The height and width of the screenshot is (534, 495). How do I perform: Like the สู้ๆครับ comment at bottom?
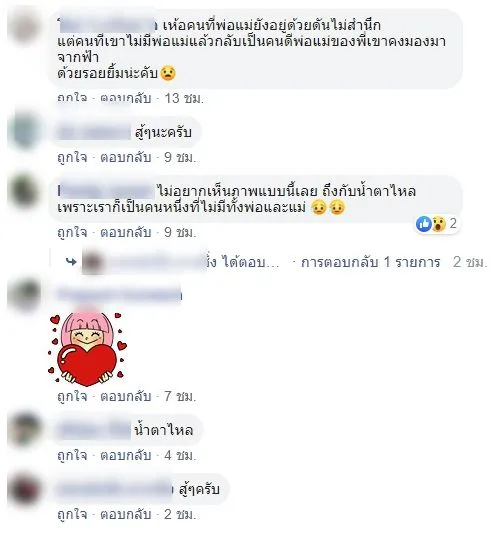(x=72, y=515)
